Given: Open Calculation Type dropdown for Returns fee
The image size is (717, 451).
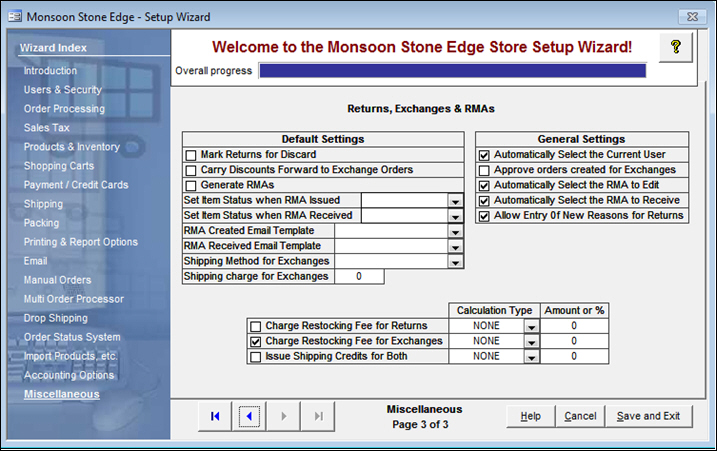Looking at the screenshot, I should (532, 326).
